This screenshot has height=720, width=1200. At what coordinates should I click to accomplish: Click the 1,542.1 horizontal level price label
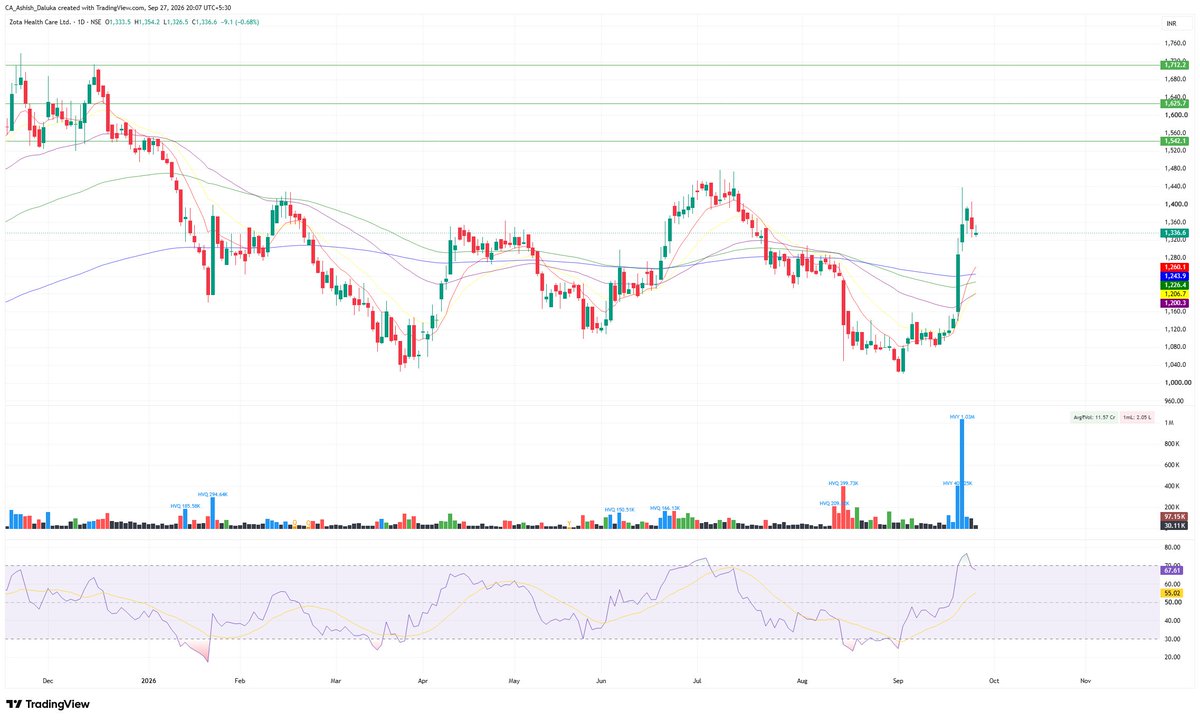coord(1174,141)
